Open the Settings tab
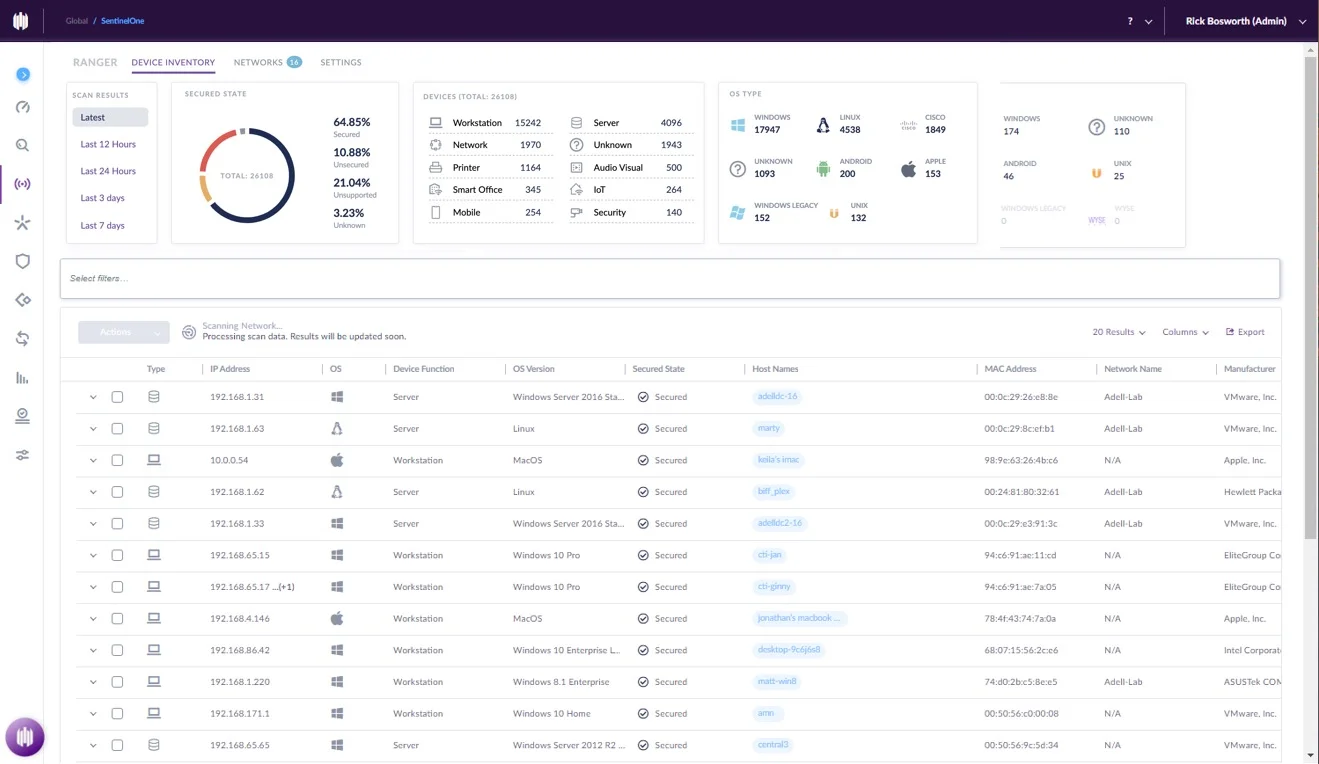1319x764 pixels. point(341,62)
